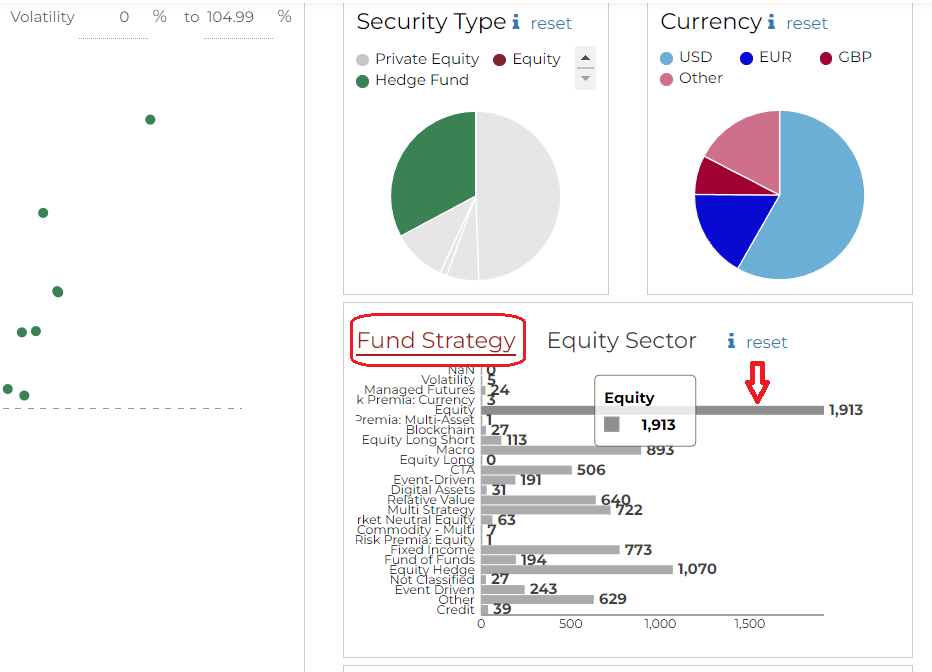Reset the Fund Strategy chart filter

click(x=767, y=342)
